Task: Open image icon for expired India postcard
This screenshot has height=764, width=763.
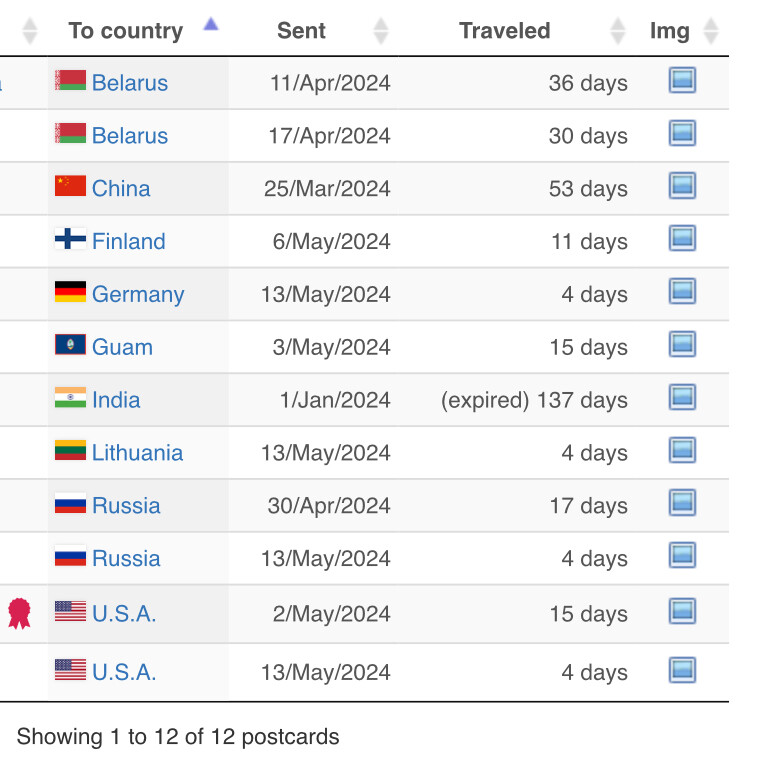Action: 682,397
